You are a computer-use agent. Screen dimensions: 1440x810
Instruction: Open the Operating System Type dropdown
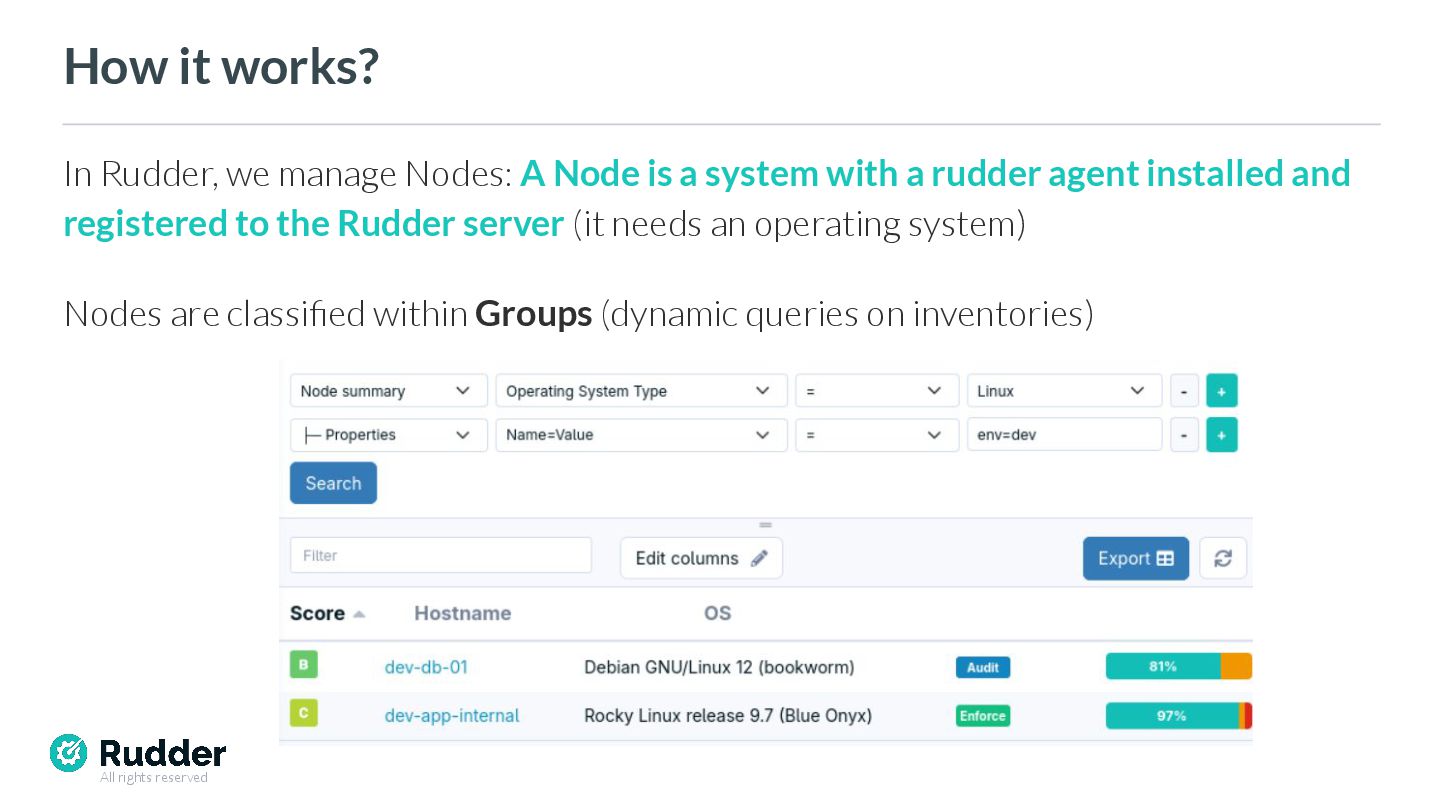[x=639, y=391]
